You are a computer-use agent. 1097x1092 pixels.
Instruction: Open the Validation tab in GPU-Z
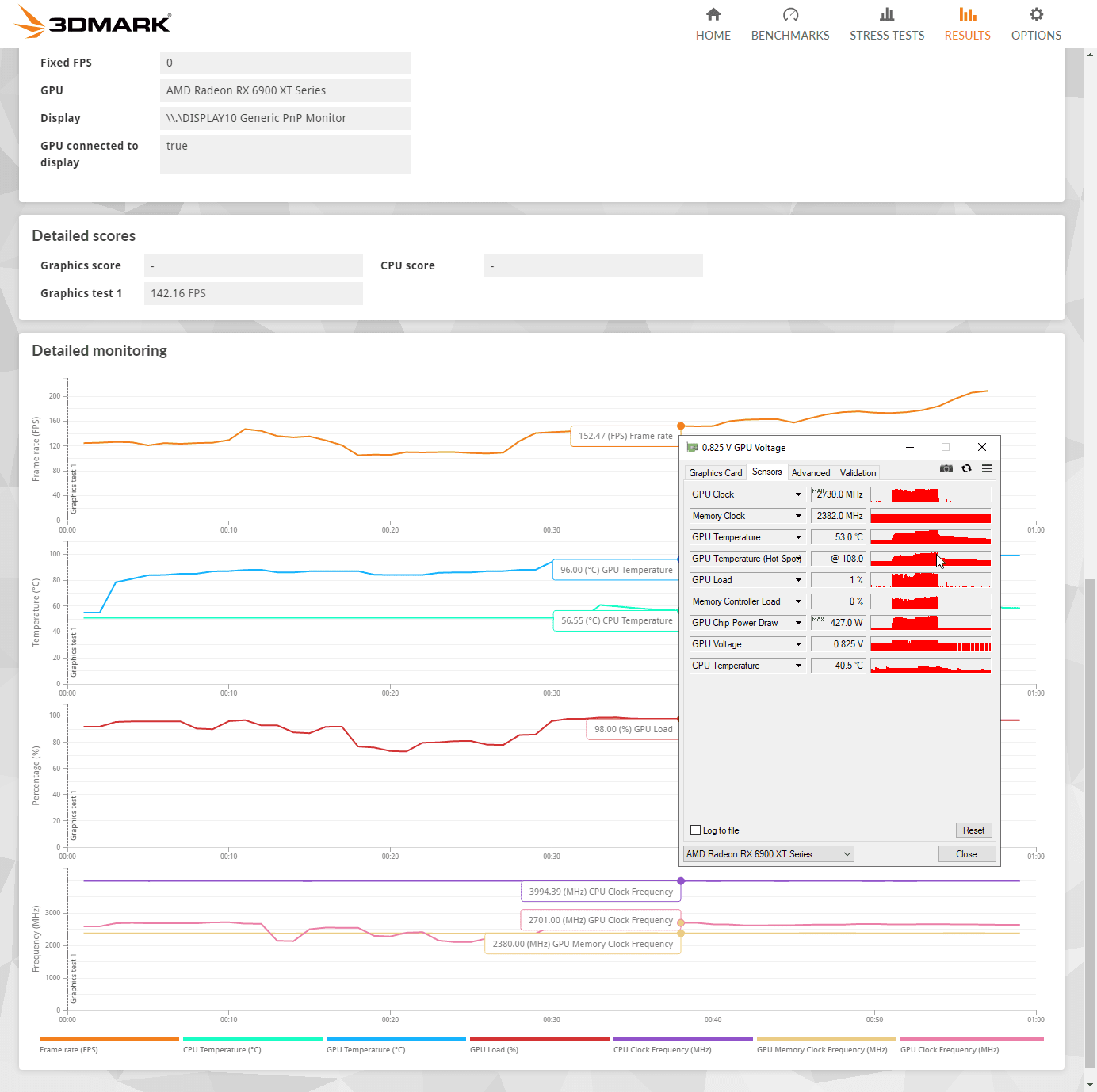point(858,473)
